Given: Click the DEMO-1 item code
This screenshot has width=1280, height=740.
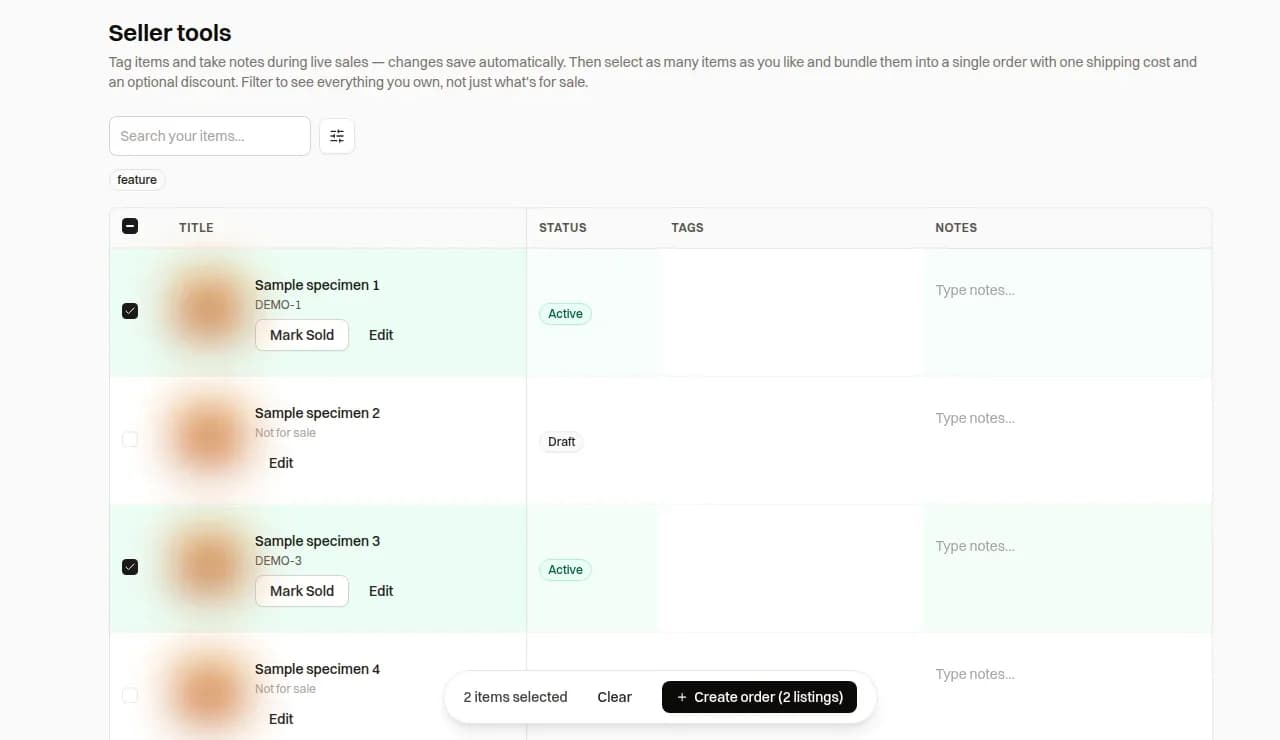Looking at the screenshot, I should (278, 305).
